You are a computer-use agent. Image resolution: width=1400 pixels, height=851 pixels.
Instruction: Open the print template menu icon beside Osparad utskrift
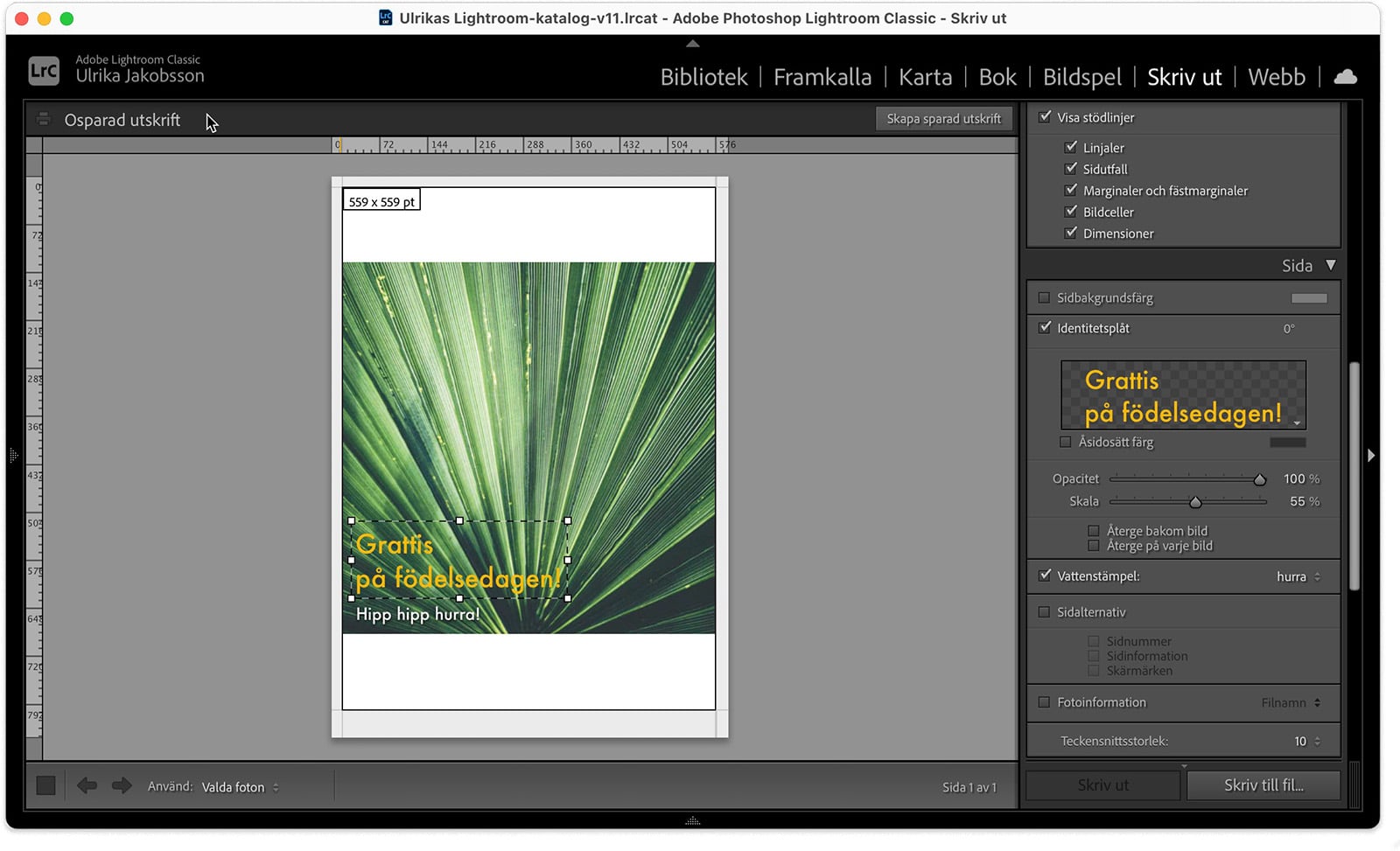point(43,118)
